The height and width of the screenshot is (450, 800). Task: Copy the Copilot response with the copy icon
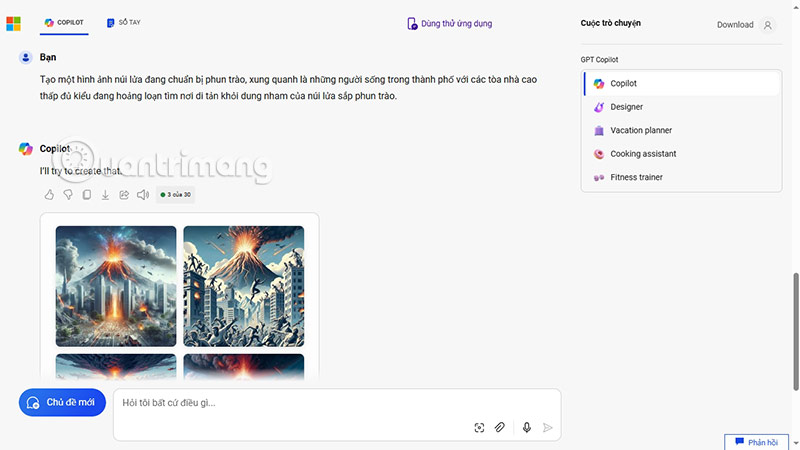(87, 195)
